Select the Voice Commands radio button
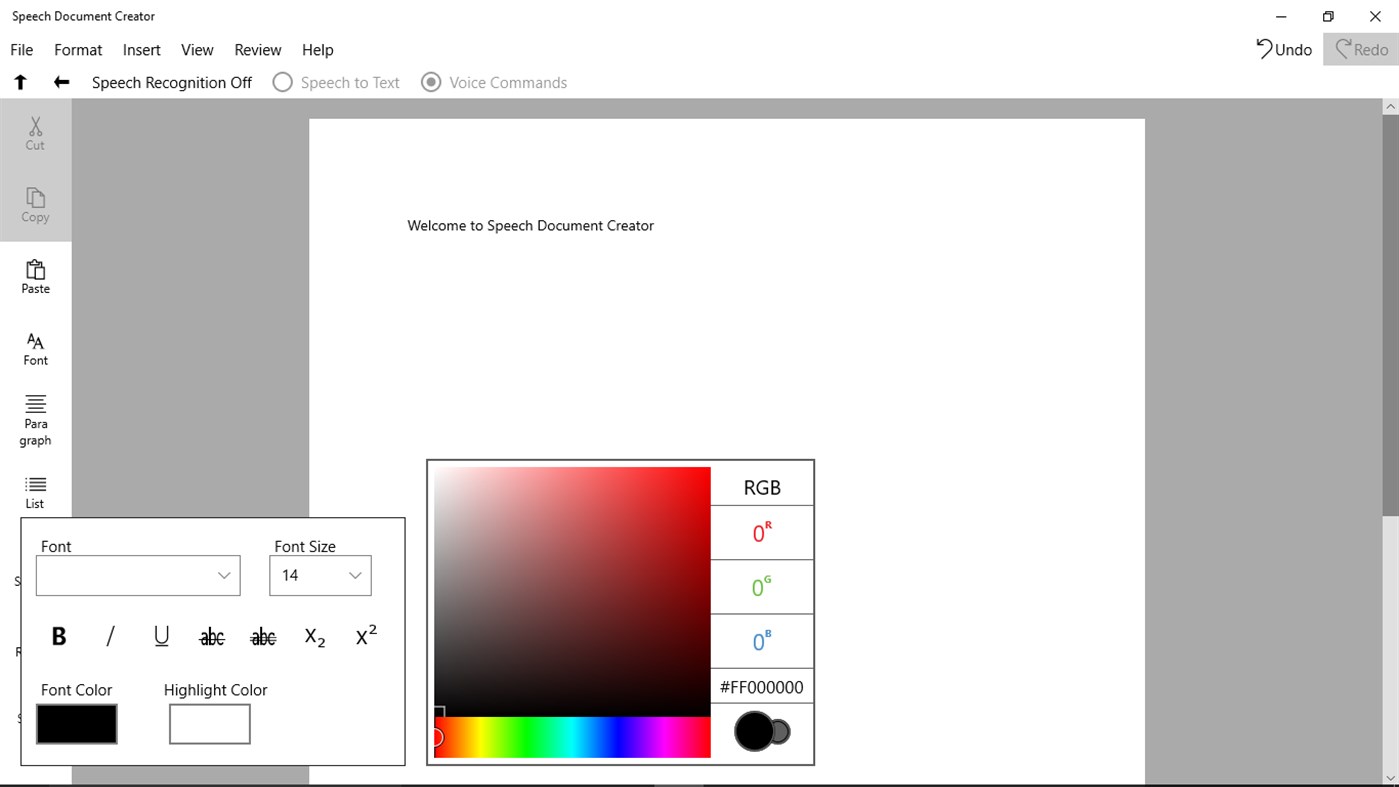The width and height of the screenshot is (1399, 787). [431, 82]
